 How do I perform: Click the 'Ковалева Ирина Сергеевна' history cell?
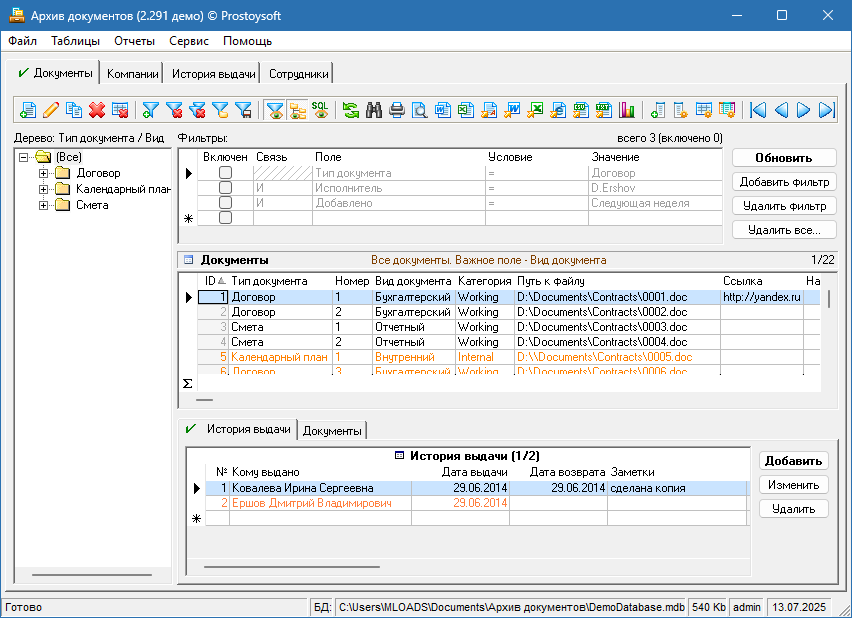(x=320, y=488)
